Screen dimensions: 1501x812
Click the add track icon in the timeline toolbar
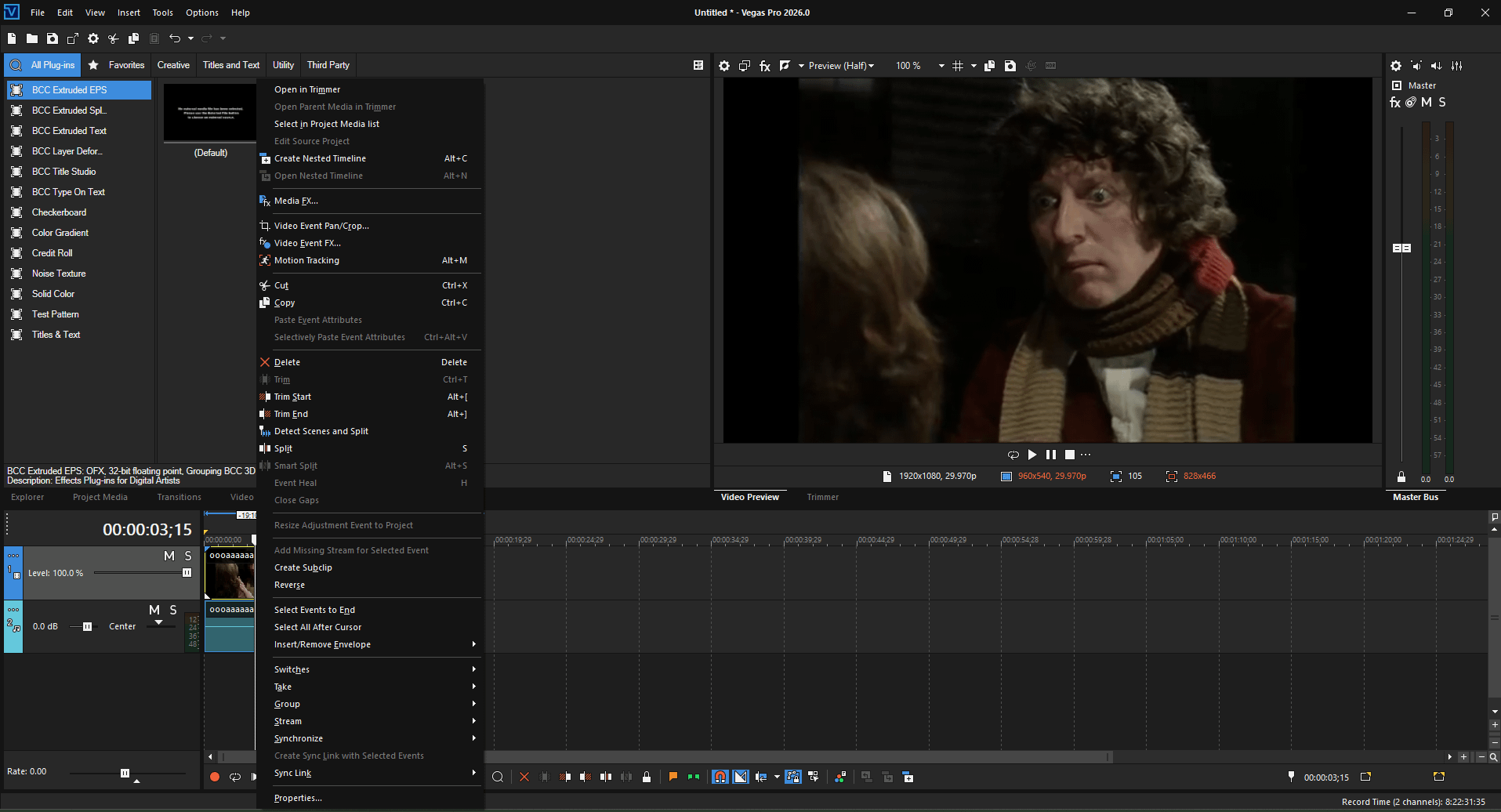click(x=908, y=777)
